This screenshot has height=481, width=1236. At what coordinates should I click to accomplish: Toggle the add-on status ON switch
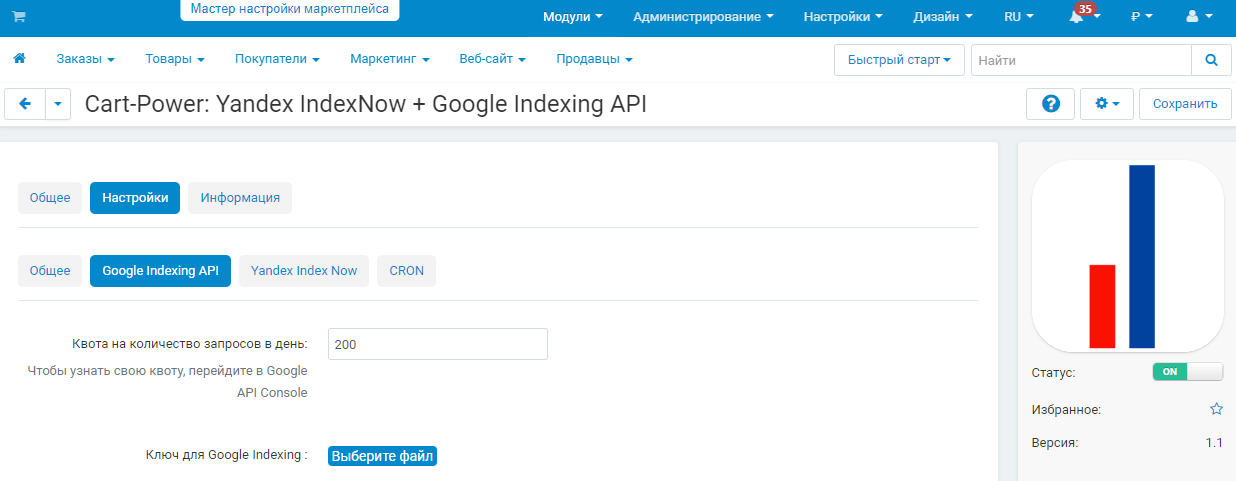tap(1188, 371)
